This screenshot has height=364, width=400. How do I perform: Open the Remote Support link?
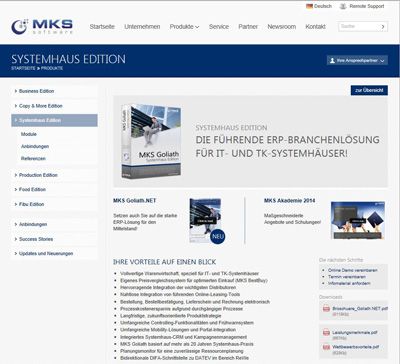[367, 6]
